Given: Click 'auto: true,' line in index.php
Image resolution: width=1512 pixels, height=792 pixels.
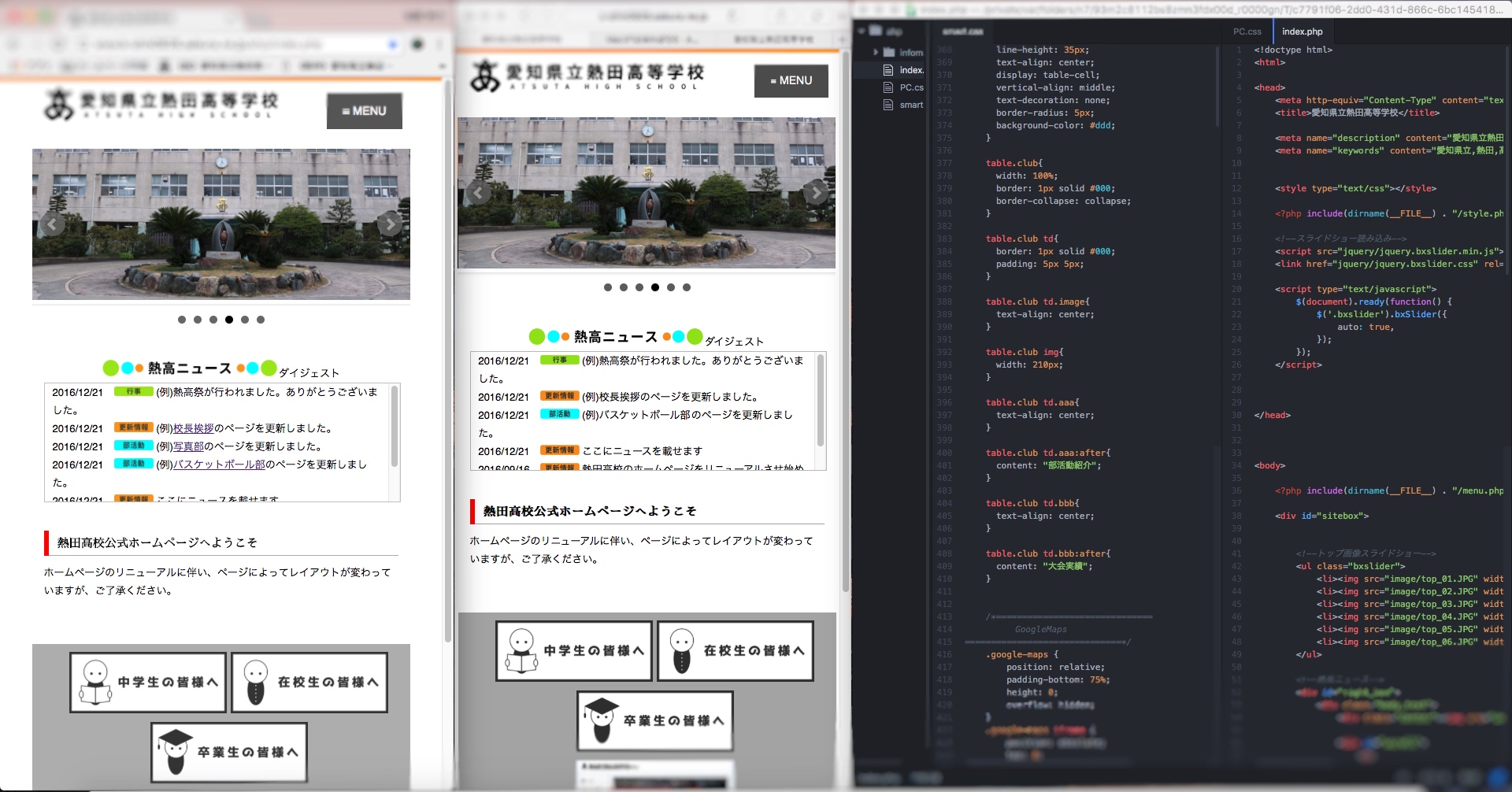Looking at the screenshot, I should (1365, 327).
